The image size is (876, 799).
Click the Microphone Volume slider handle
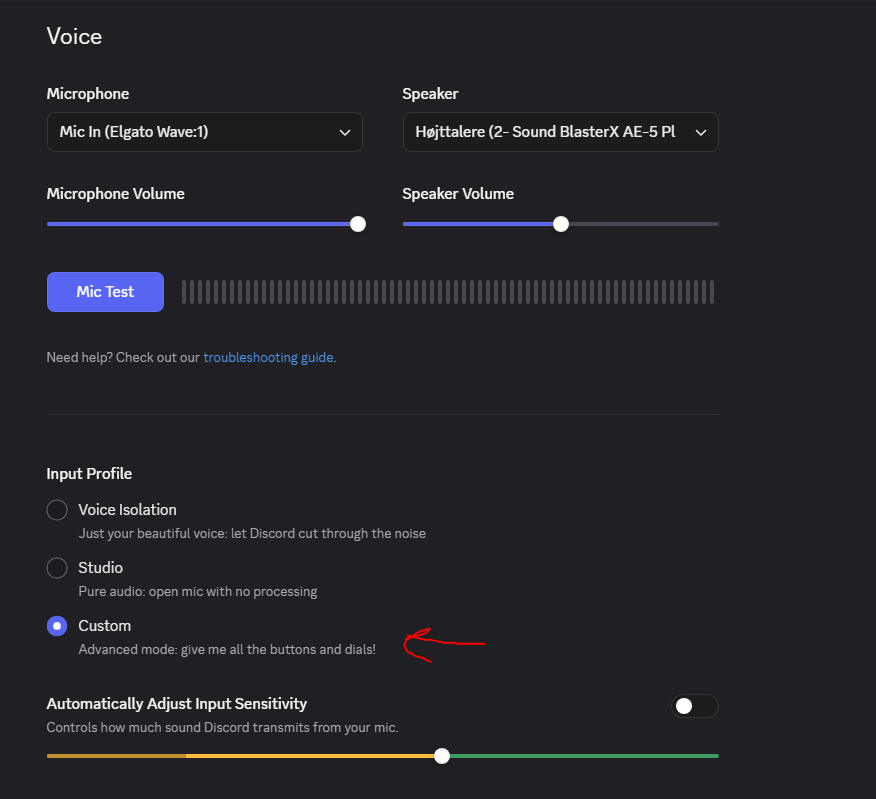(358, 224)
